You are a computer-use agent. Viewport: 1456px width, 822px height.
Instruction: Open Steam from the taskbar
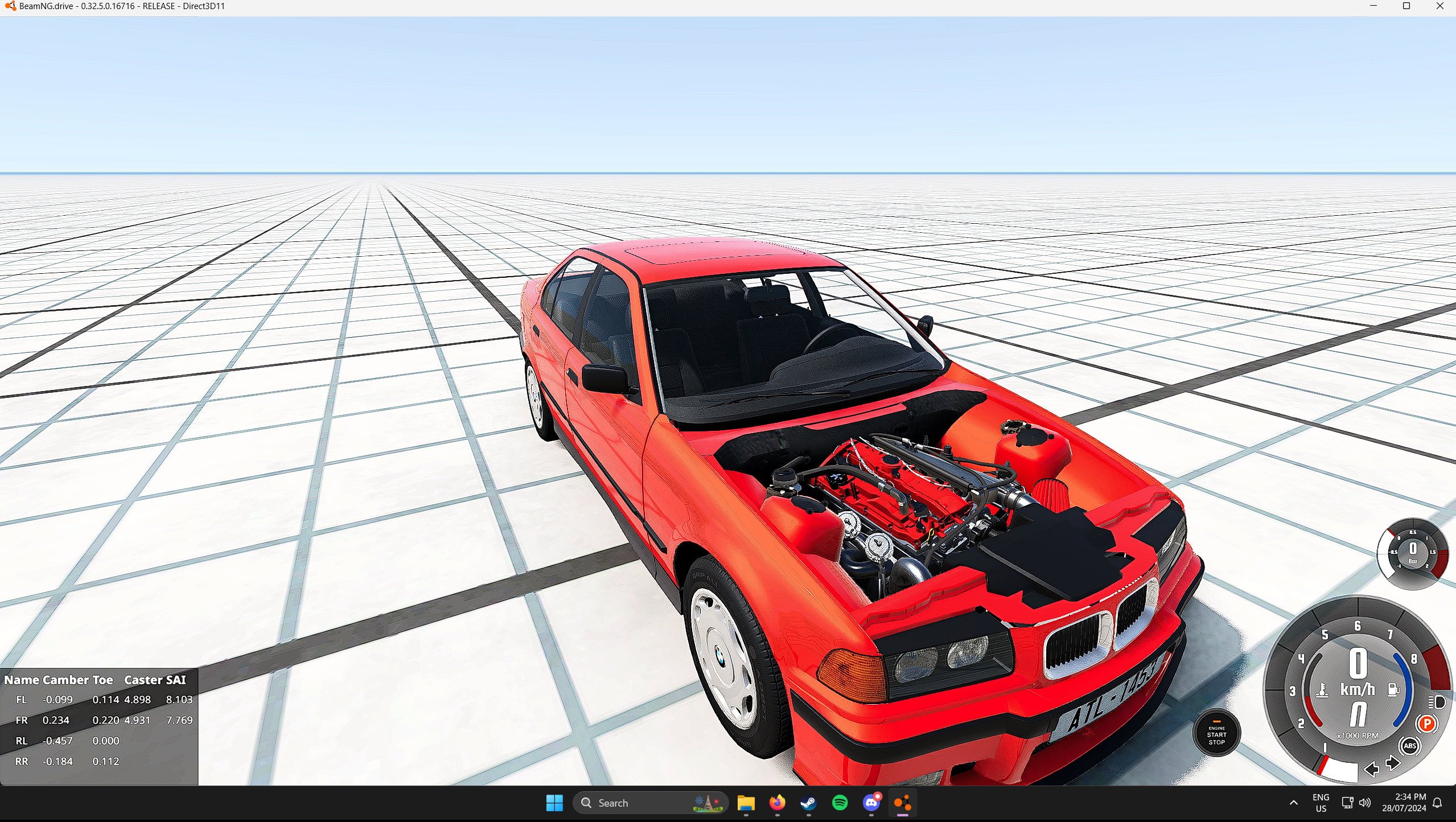(x=808, y=803)
